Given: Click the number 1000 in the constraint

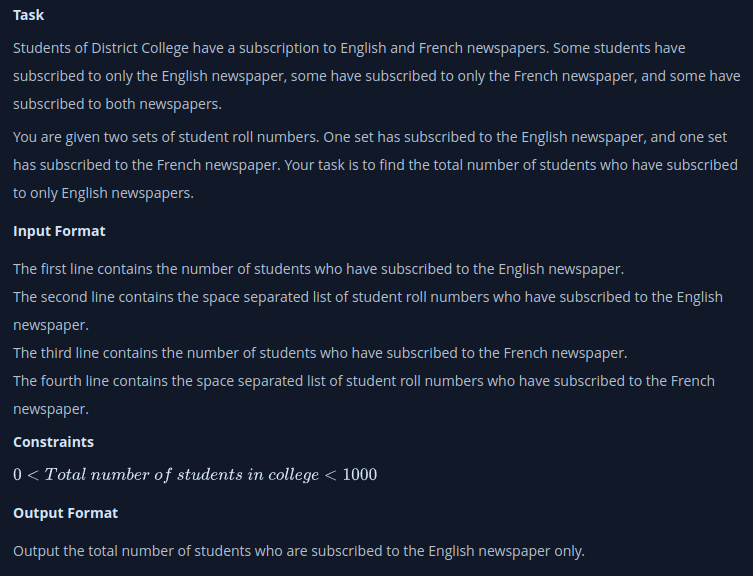Looking at the screenshot, I should tap(359, 475).
